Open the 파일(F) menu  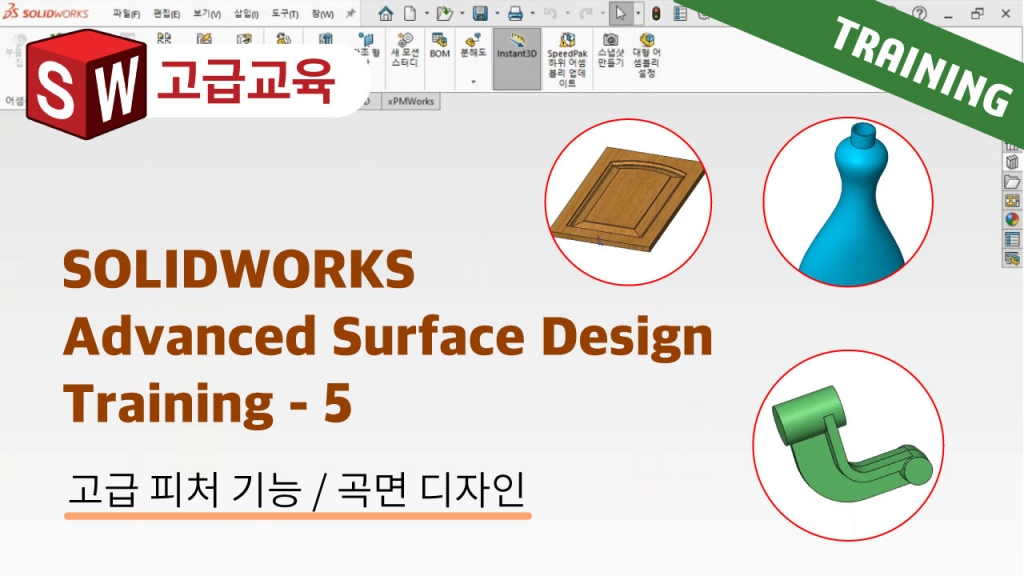[x=126, y=14]
